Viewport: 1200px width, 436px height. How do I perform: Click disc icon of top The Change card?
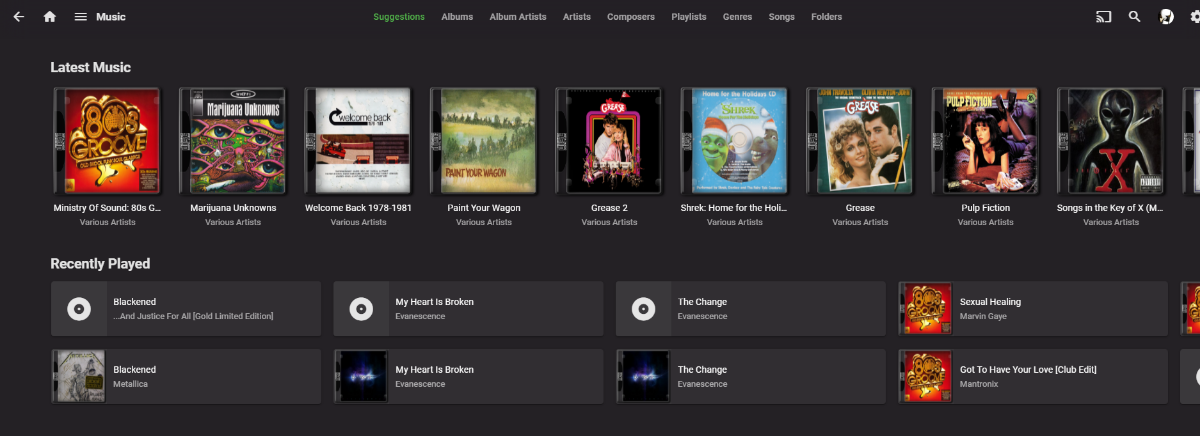tap(643, 308)
